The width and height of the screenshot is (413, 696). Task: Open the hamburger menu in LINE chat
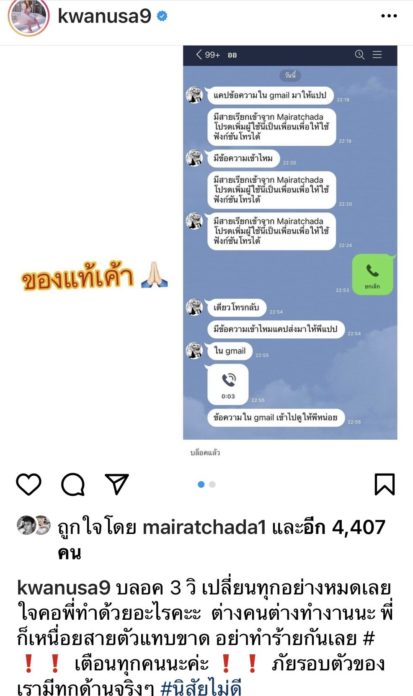[377, 55]
